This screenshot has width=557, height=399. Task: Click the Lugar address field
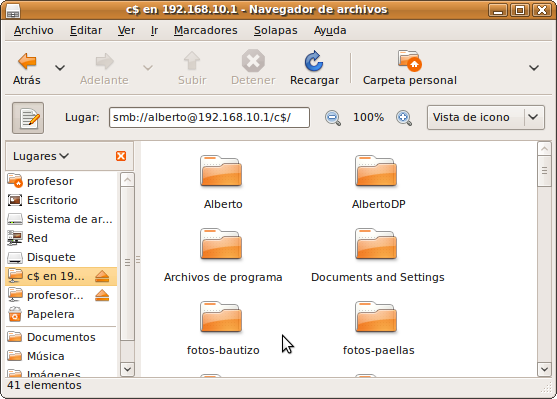(x=209, y=118)
